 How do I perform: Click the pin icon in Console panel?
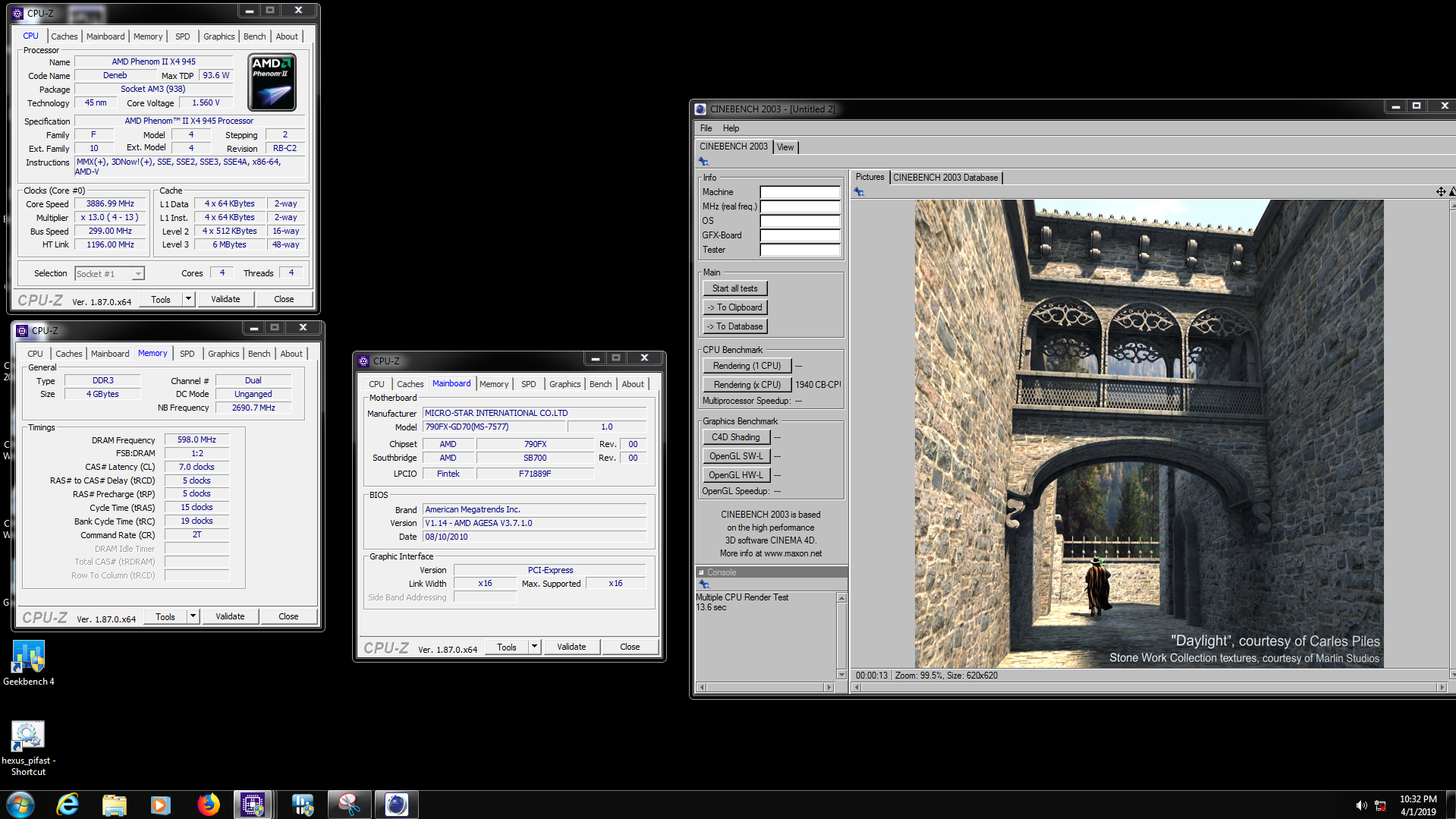click(704, 584)
